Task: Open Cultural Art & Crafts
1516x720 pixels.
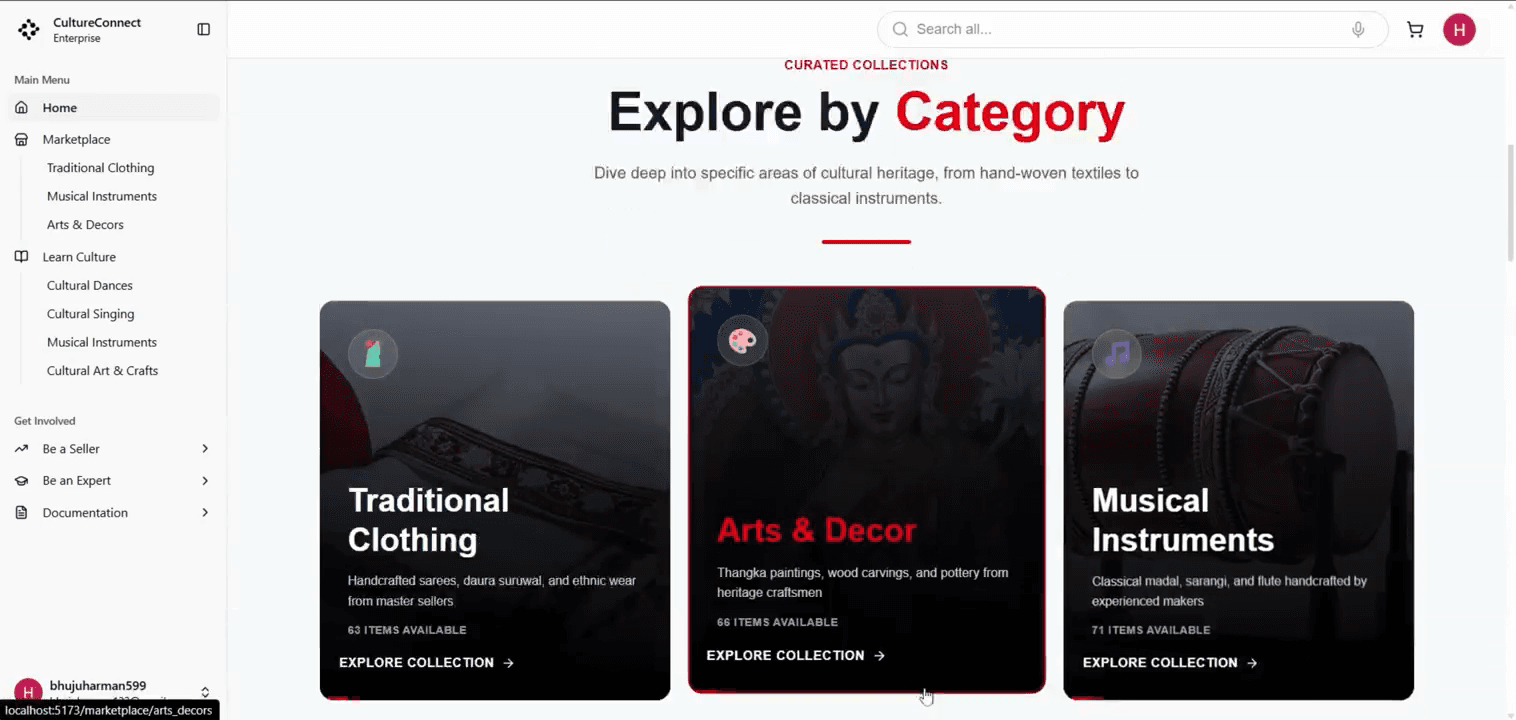Action: [102, 371]
